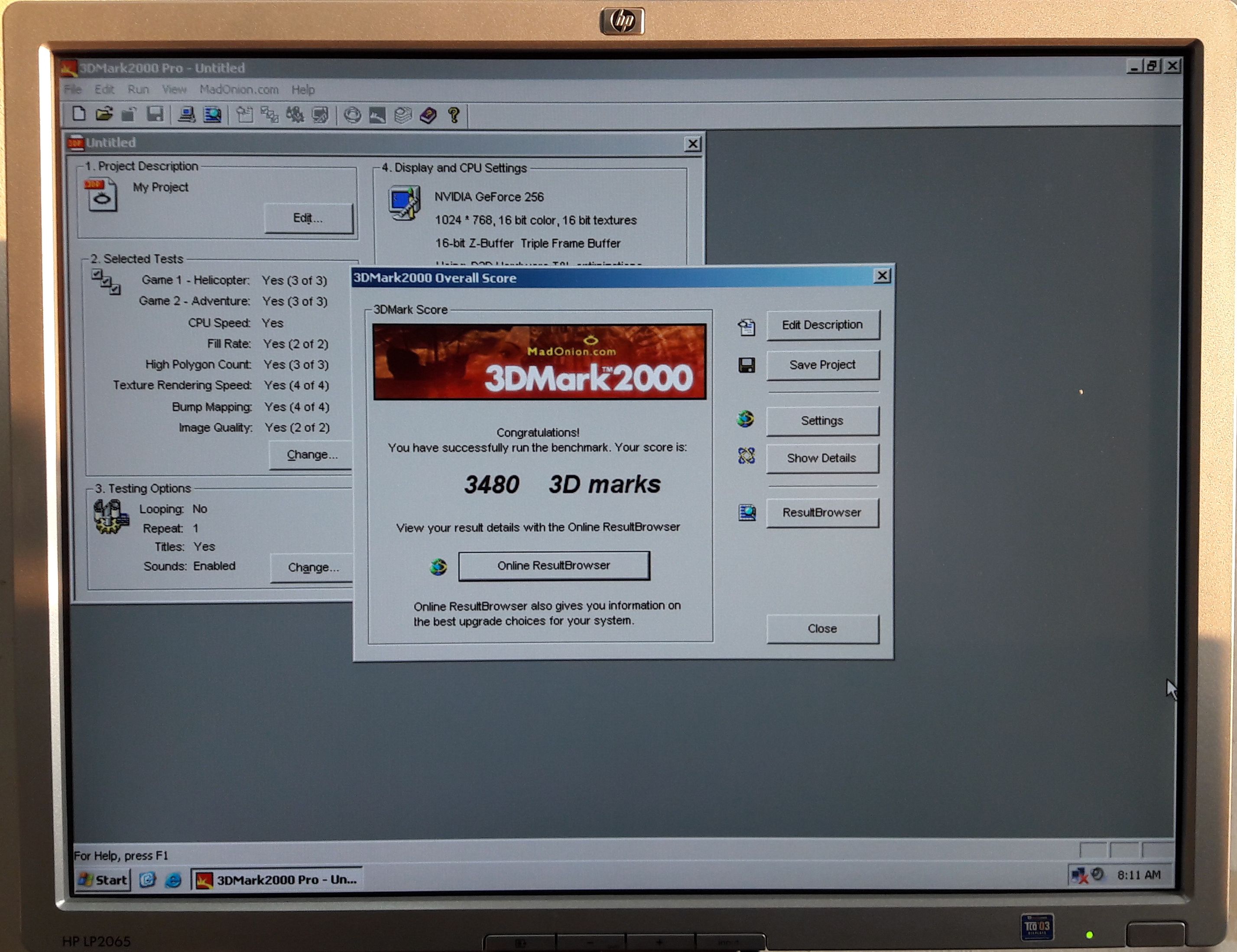Screen dimensions: 1237x952
Task: Click the Selected Tests checkboxes icon
Action: click(106, 282)
